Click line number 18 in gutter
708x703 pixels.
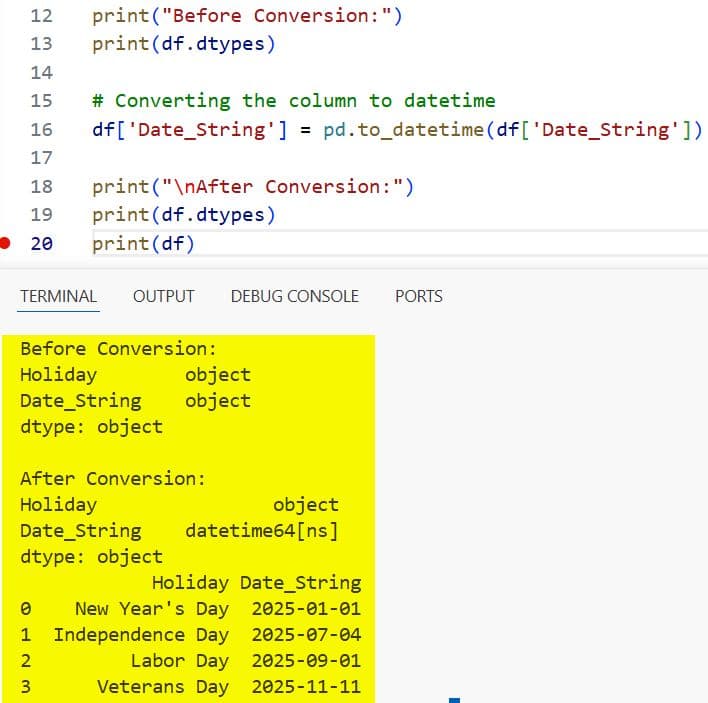[x=42, y=187]
